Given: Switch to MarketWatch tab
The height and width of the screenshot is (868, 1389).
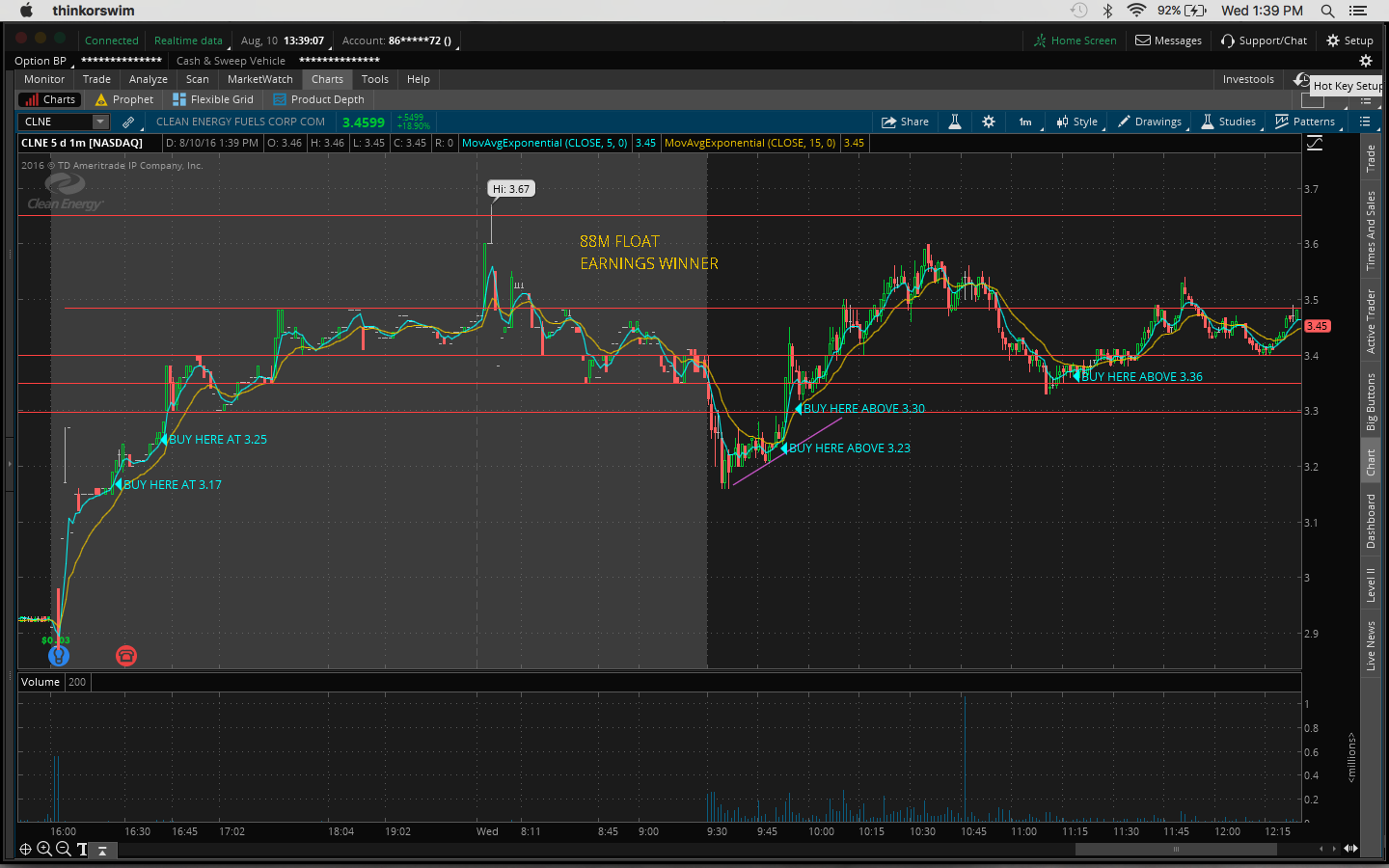Looking at the screenshot, I should click(x=260, y=79).
